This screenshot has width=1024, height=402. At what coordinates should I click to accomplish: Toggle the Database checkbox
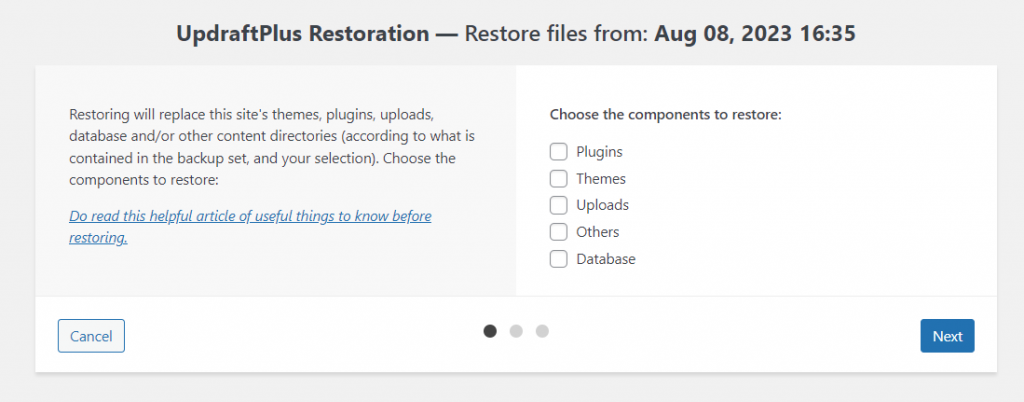(558, 259)
